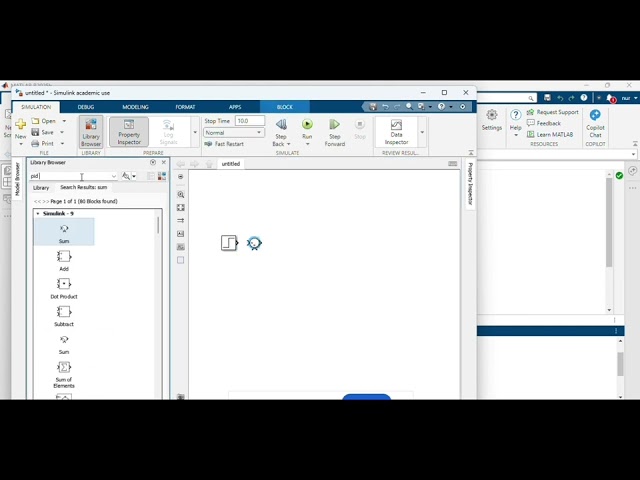Toggle the Model Browser side tab
The image size is (640, 480).
tap(17, 179)
